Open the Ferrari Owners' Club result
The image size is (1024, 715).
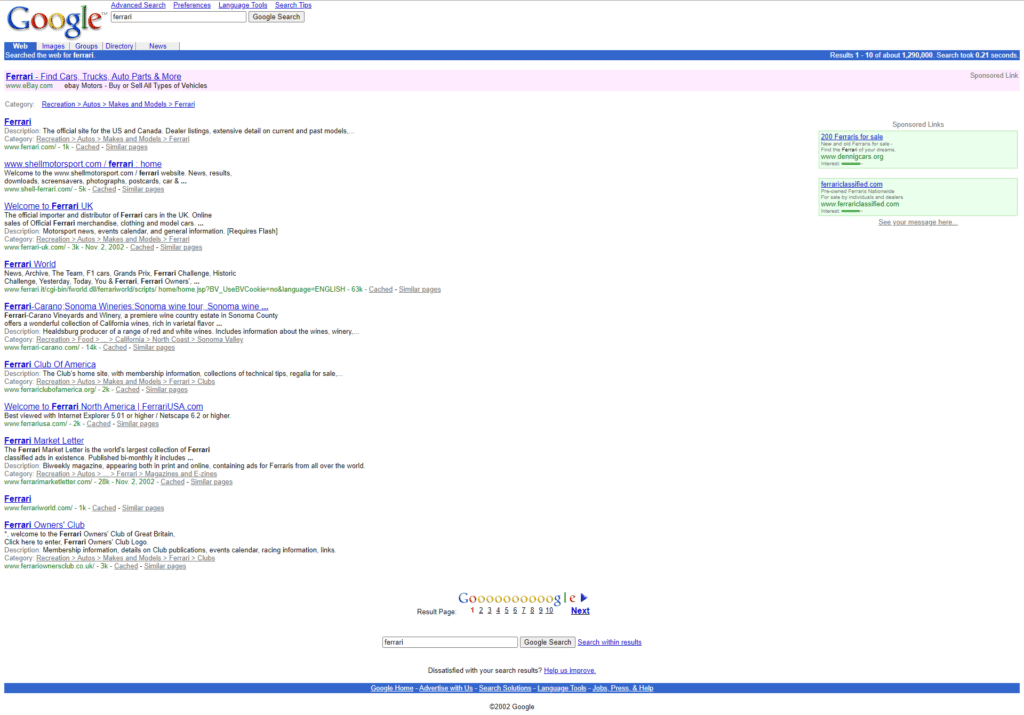coord(44,524)
